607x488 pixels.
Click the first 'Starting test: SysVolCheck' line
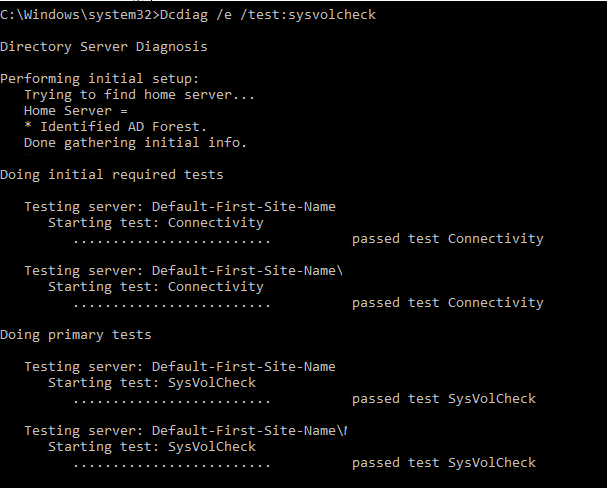click(x=152, y=383)
